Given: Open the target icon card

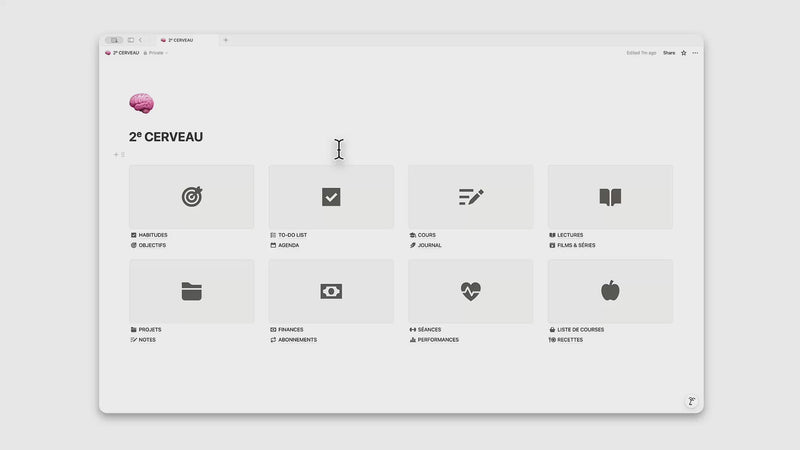Looking at the screenshot, I should click(191, 196).
